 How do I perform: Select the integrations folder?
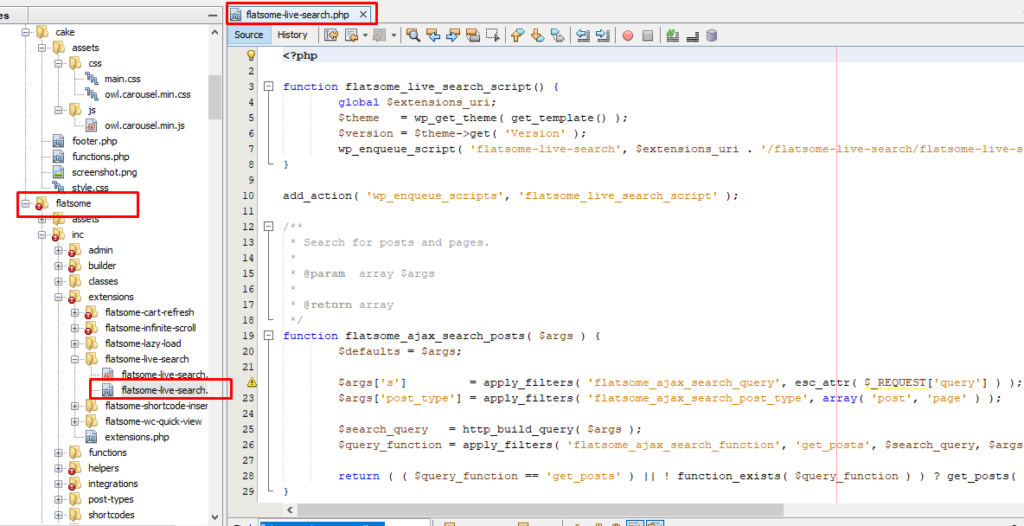click(x=113, y=484)
